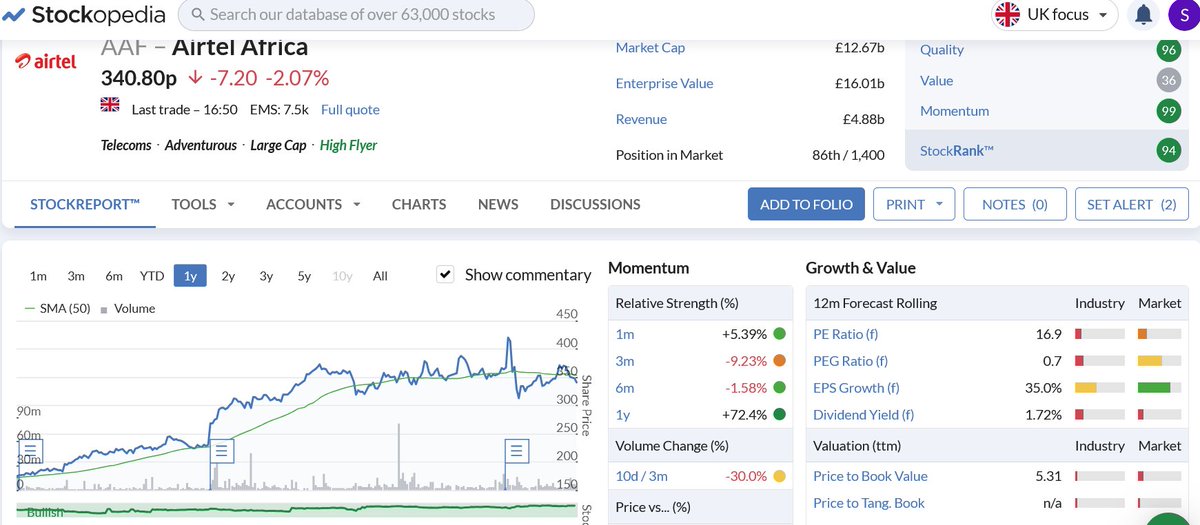Click the Value rank 36 badge
1200x525 pixels.
point(1167,81)
